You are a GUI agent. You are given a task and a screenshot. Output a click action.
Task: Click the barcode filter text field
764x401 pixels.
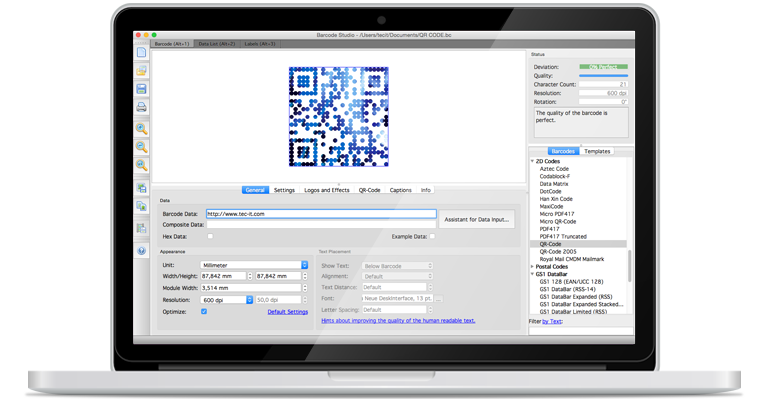tap(581, 330)
